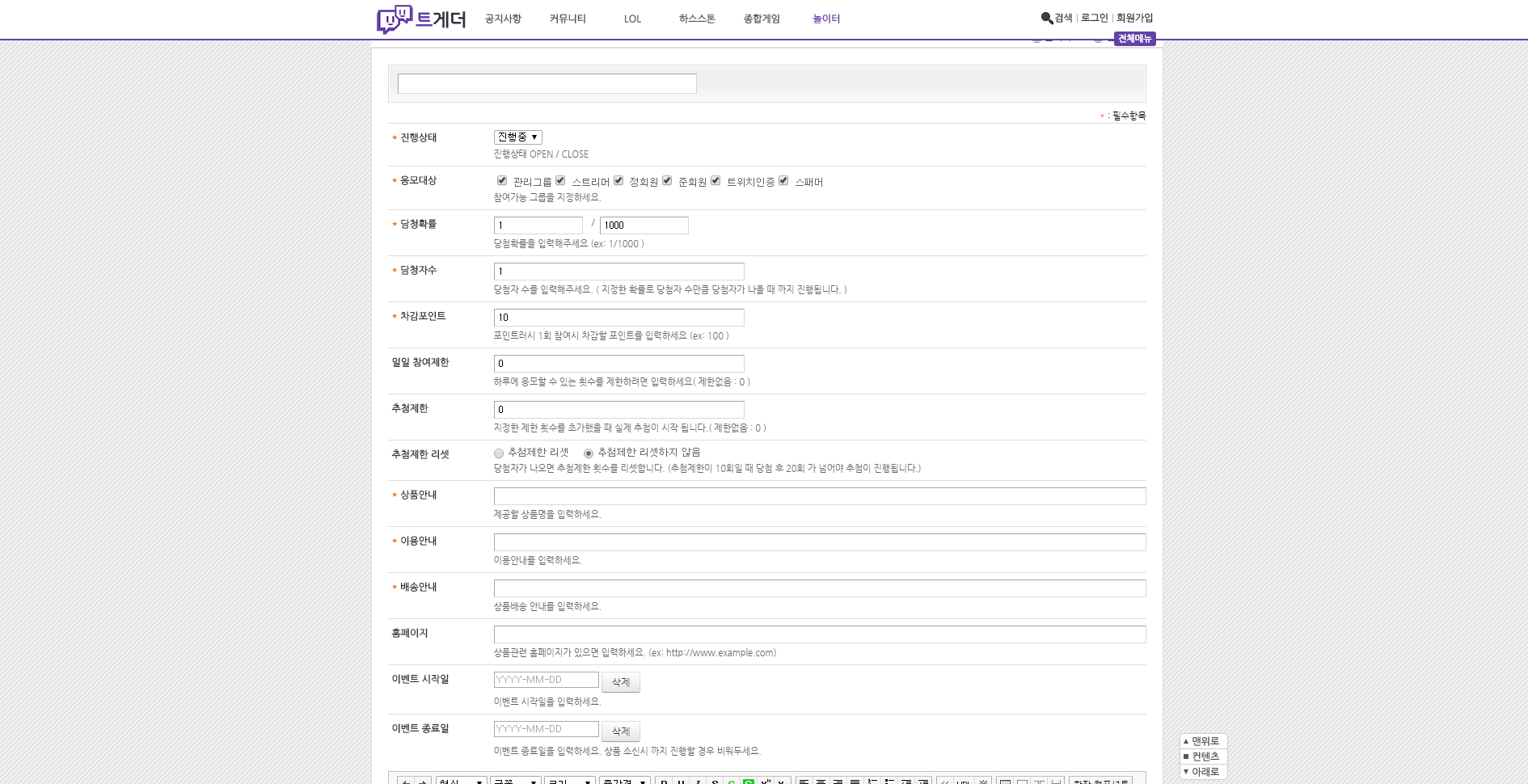Jump to top with 맨위로 button
Image resolution: width=1528 pixels, height=784 pixels.
click(1203, 741)
